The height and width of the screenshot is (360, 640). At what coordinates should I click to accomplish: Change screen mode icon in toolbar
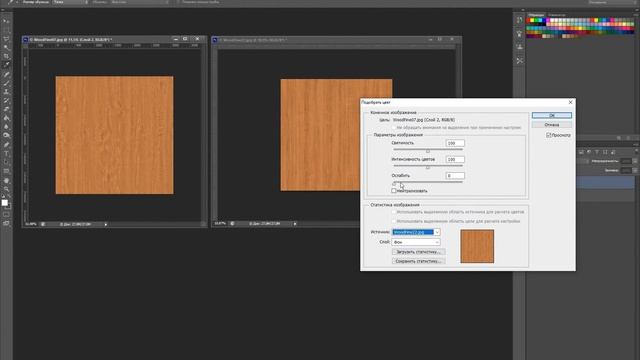(x=6, y=224)
